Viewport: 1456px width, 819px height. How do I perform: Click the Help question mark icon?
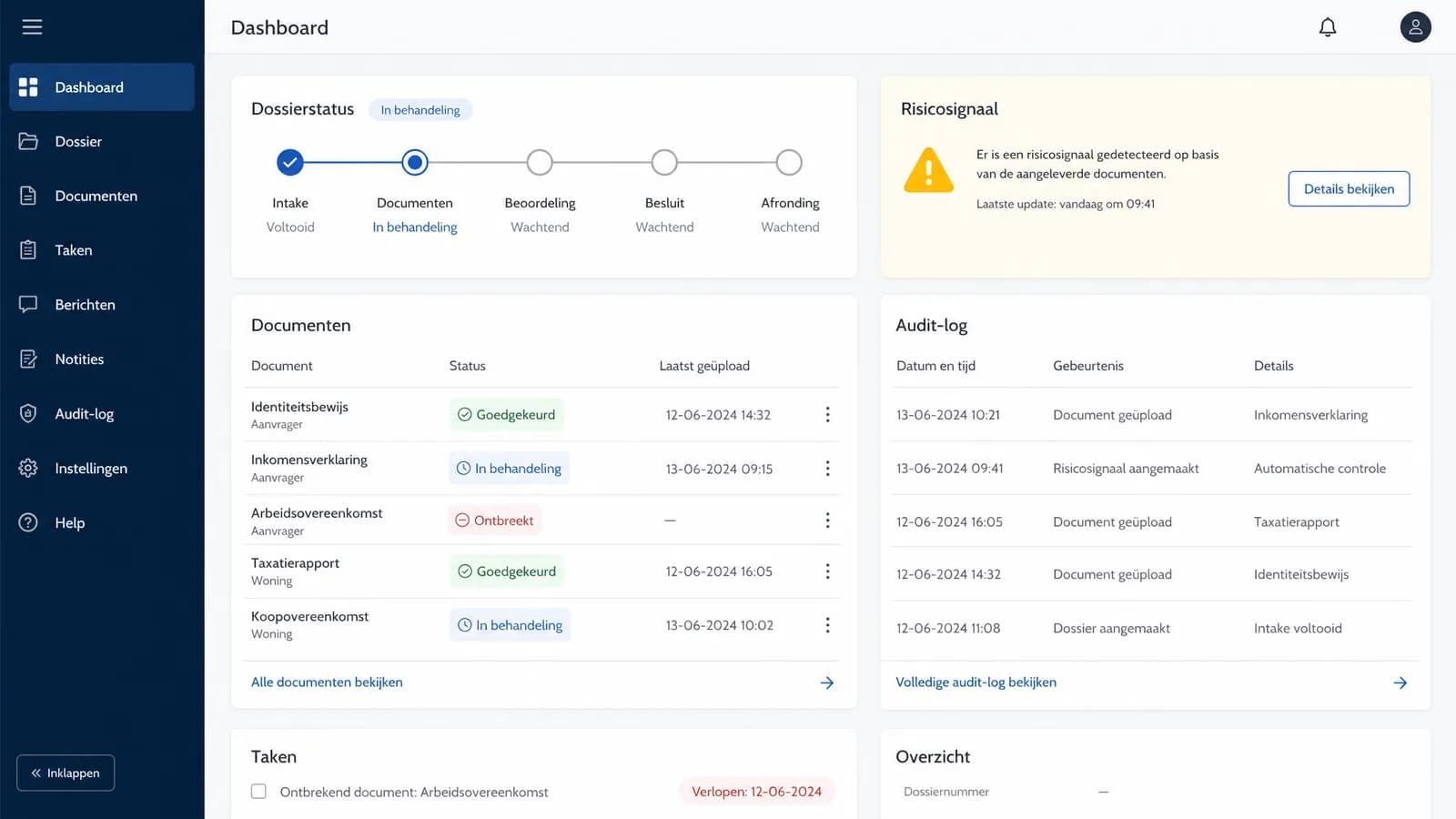(x=28, y=522)
